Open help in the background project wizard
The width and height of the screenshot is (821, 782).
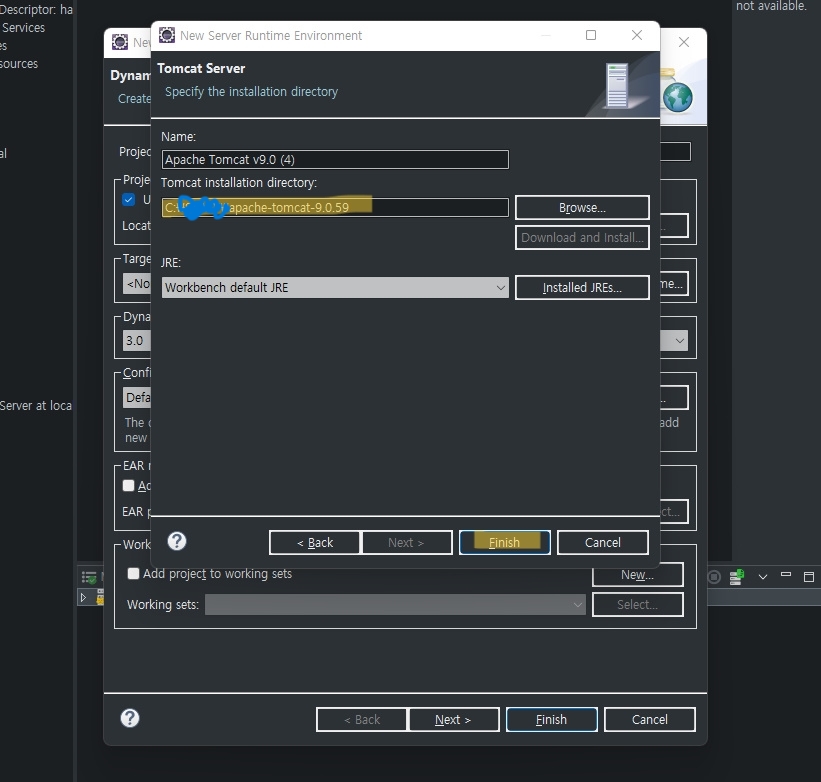pyautogui.click(x=130, y=718)
